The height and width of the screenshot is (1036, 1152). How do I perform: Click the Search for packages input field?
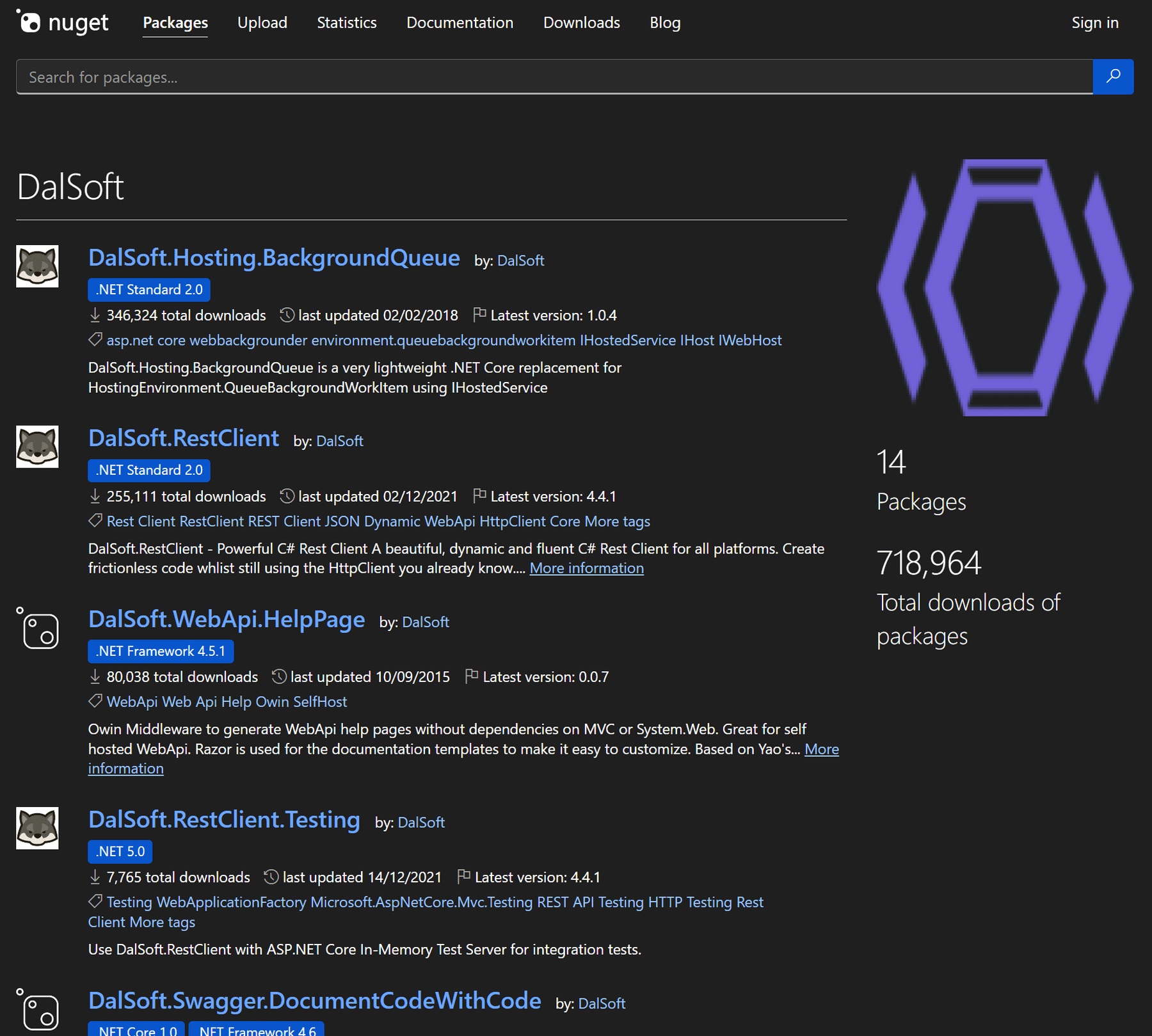coord(384,77)
